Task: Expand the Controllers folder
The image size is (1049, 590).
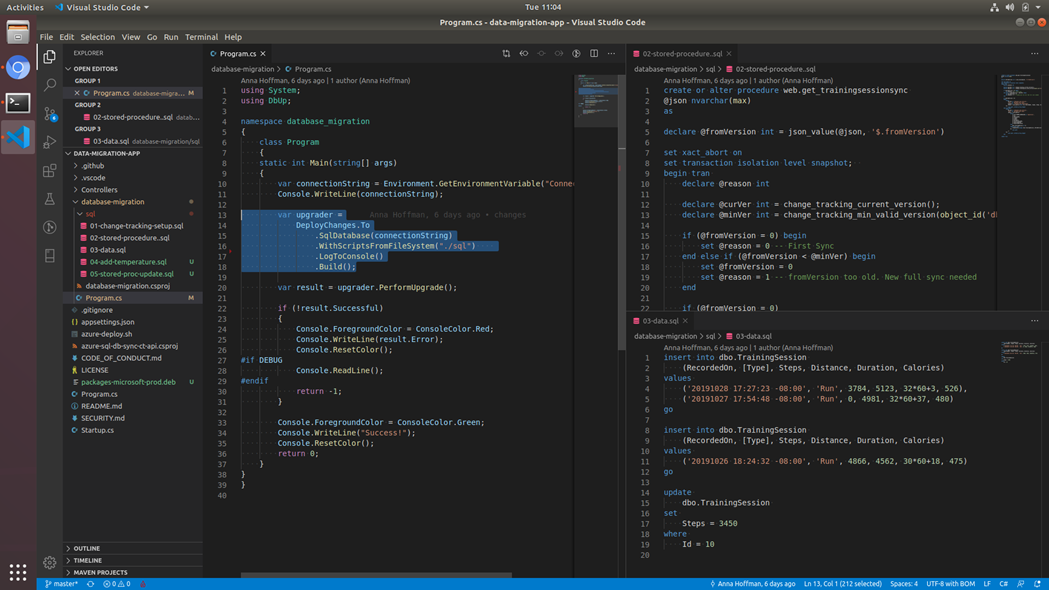Action: (x=99, y=190)
